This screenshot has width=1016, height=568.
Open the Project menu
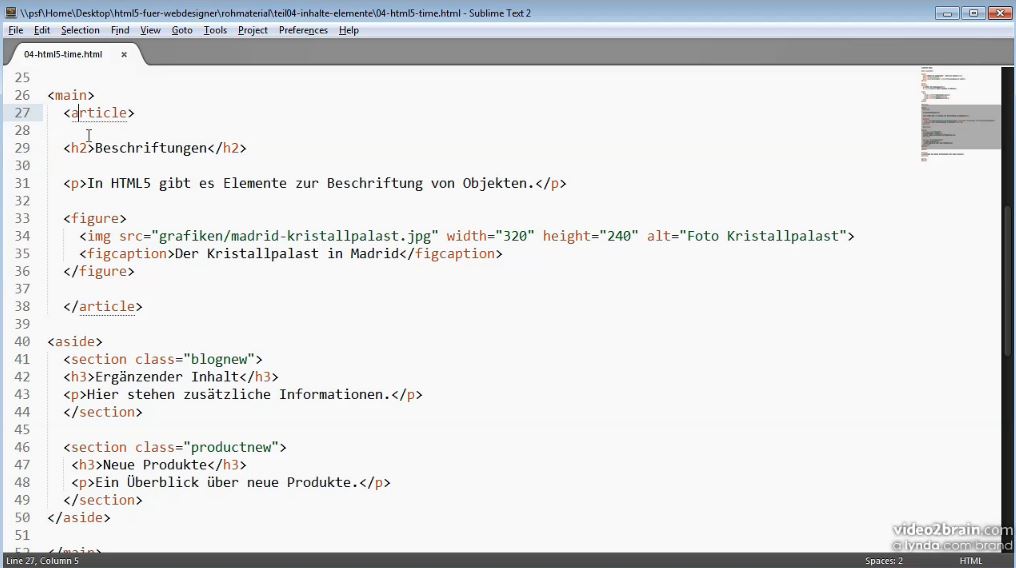pyautogui.click(x=253, y=30)
